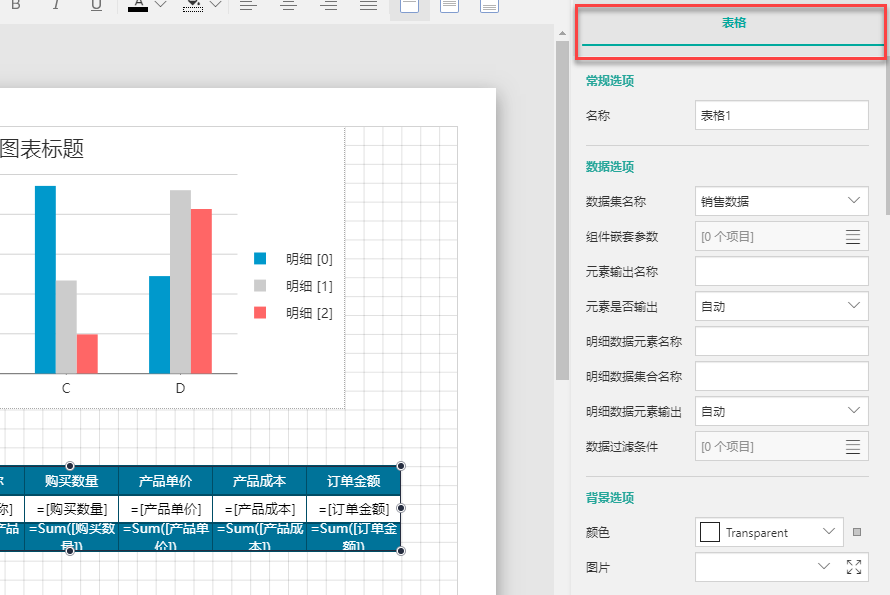Toggle underline text formatting
This screenshot has width=890, height=595.
[96, 5]
